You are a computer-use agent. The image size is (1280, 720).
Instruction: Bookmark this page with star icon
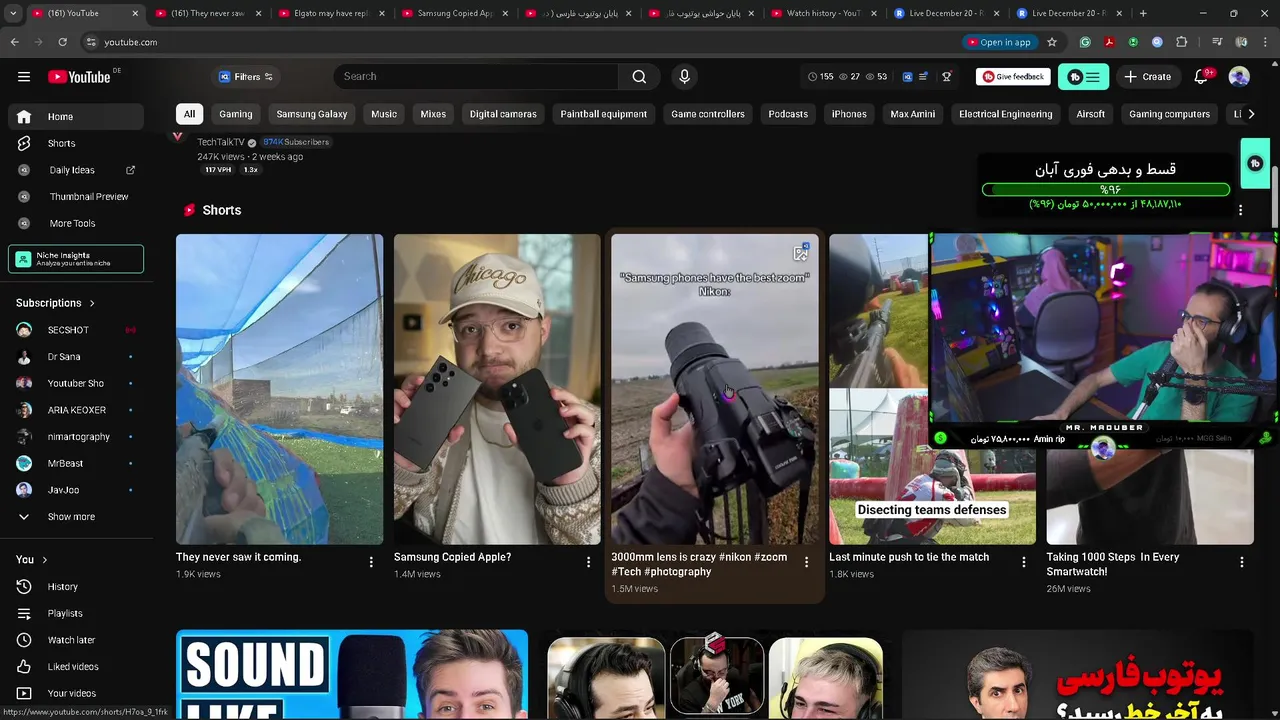coord(1052,42)
